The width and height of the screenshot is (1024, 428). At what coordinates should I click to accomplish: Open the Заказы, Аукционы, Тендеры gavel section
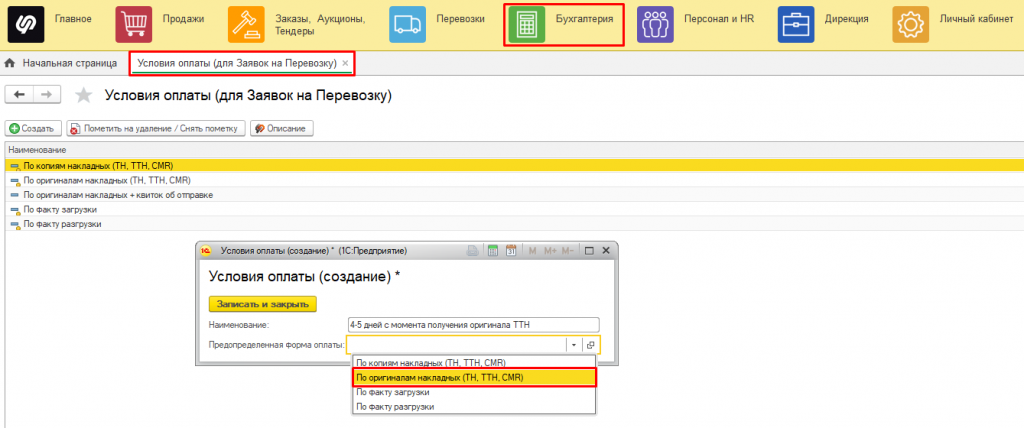(246, 24)
